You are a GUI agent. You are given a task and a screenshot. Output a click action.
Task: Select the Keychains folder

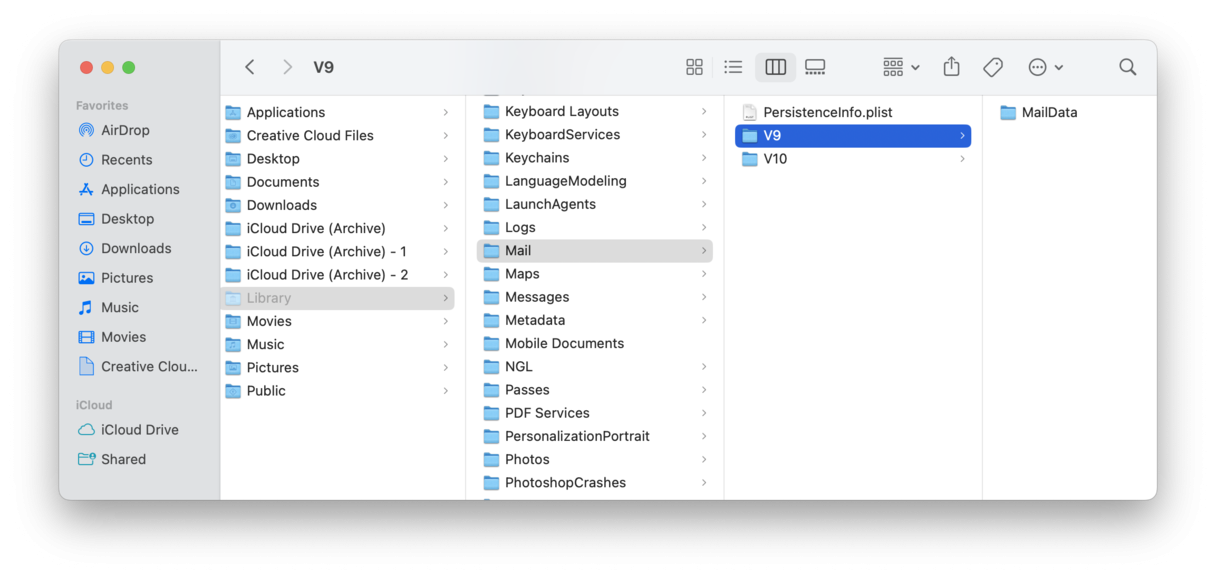[x=536, y=158]
